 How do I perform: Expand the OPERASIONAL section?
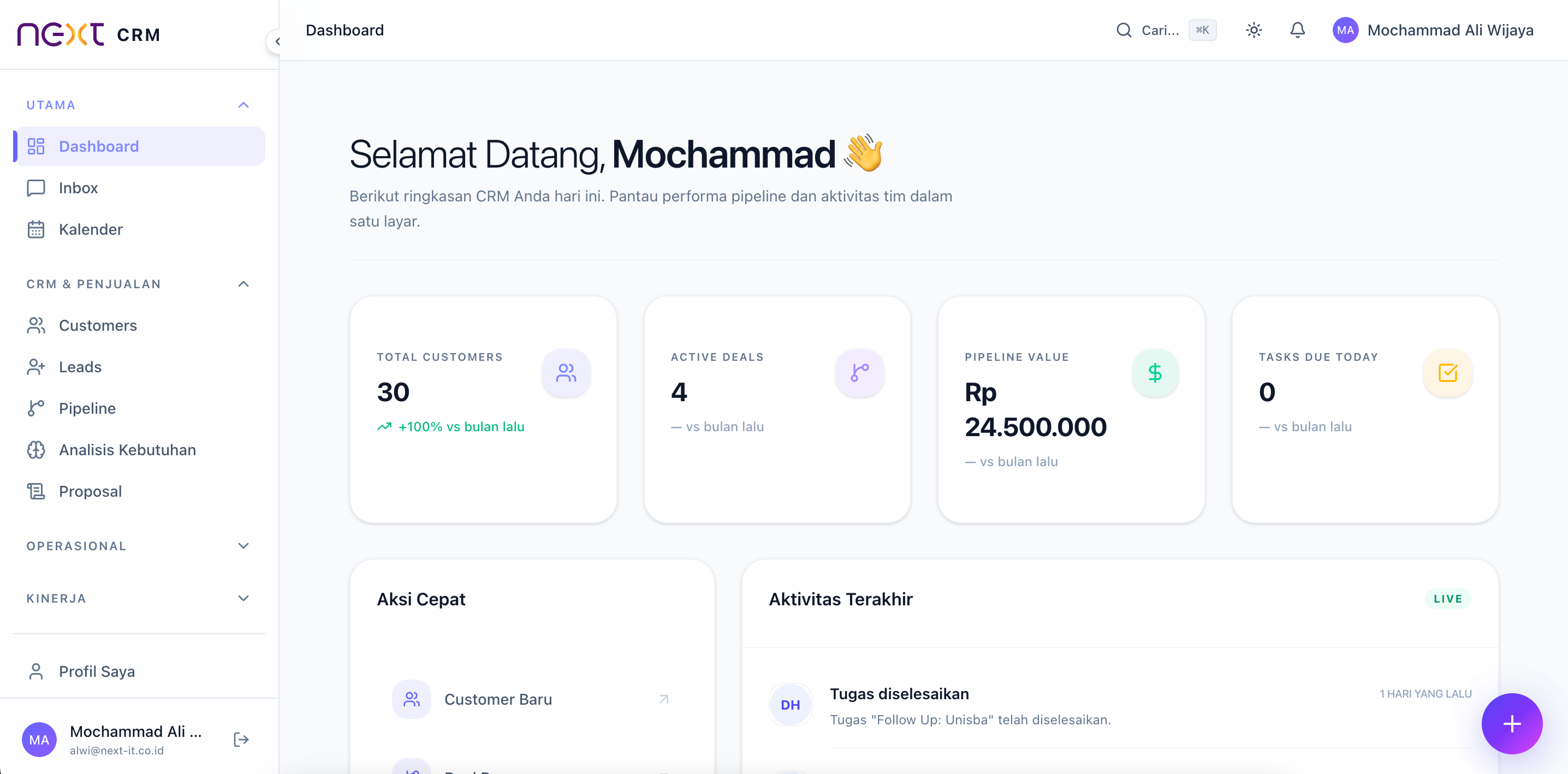pyautogui.click(x=139, y=545)
